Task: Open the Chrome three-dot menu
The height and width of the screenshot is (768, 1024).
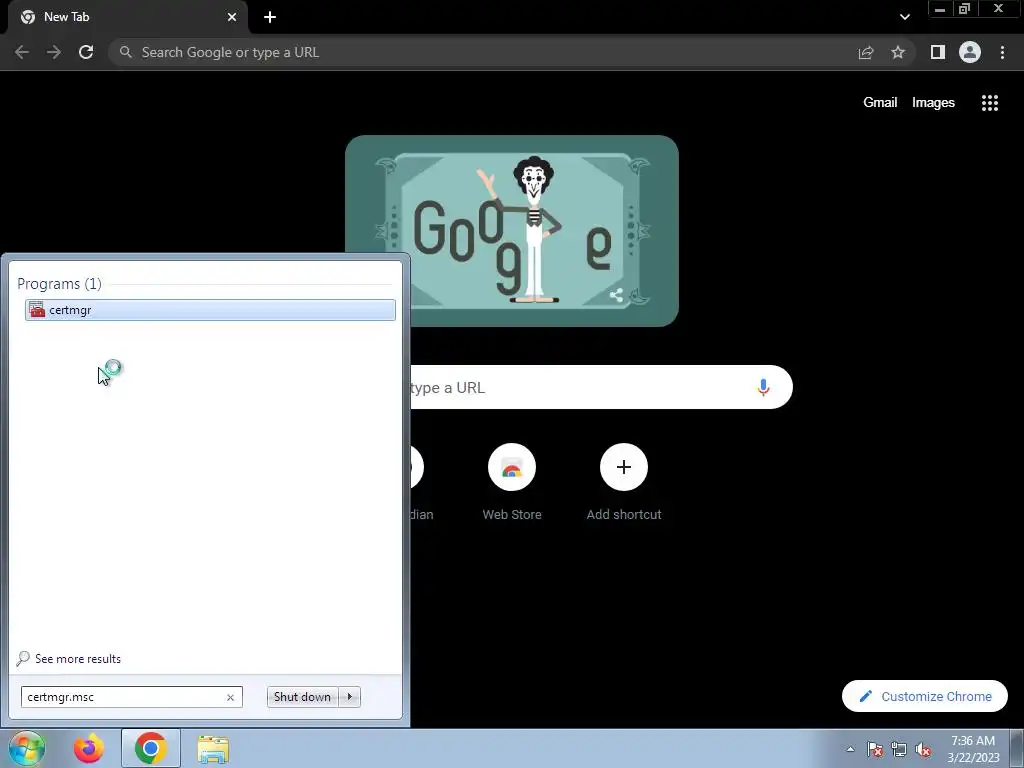Action: [1002, 52]
